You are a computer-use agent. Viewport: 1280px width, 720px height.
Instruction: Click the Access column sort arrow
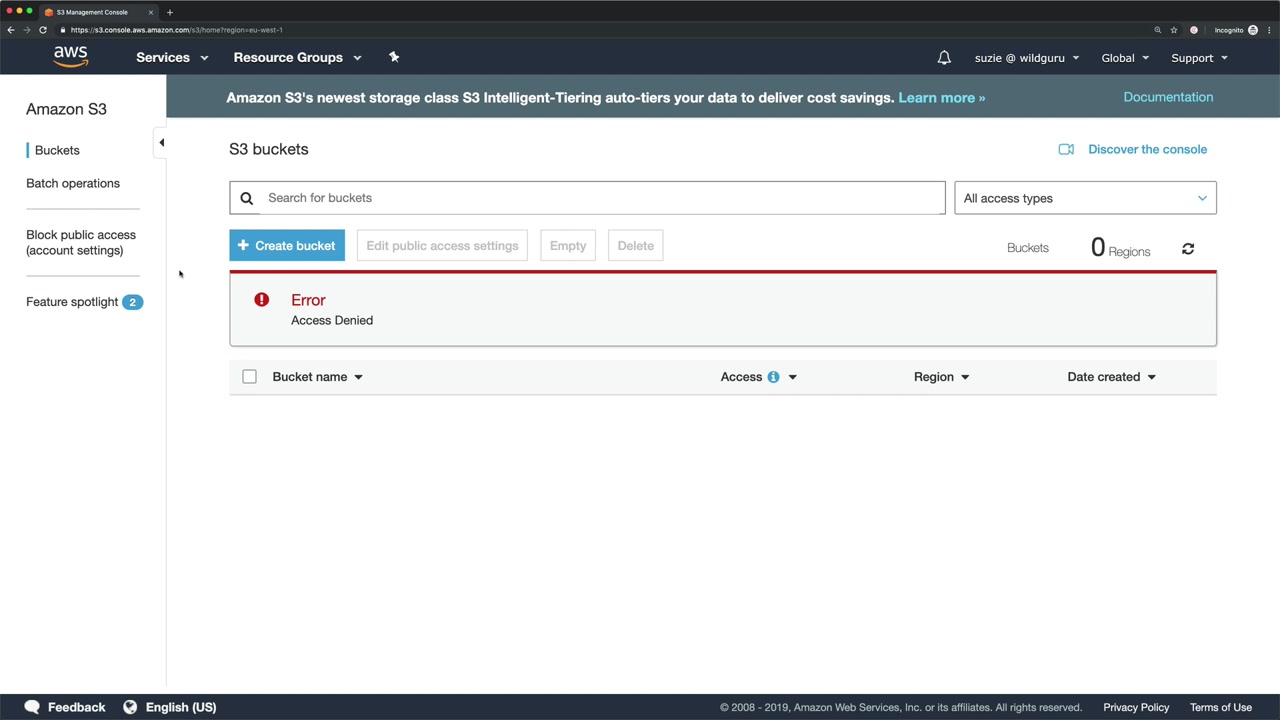[792, 377]
